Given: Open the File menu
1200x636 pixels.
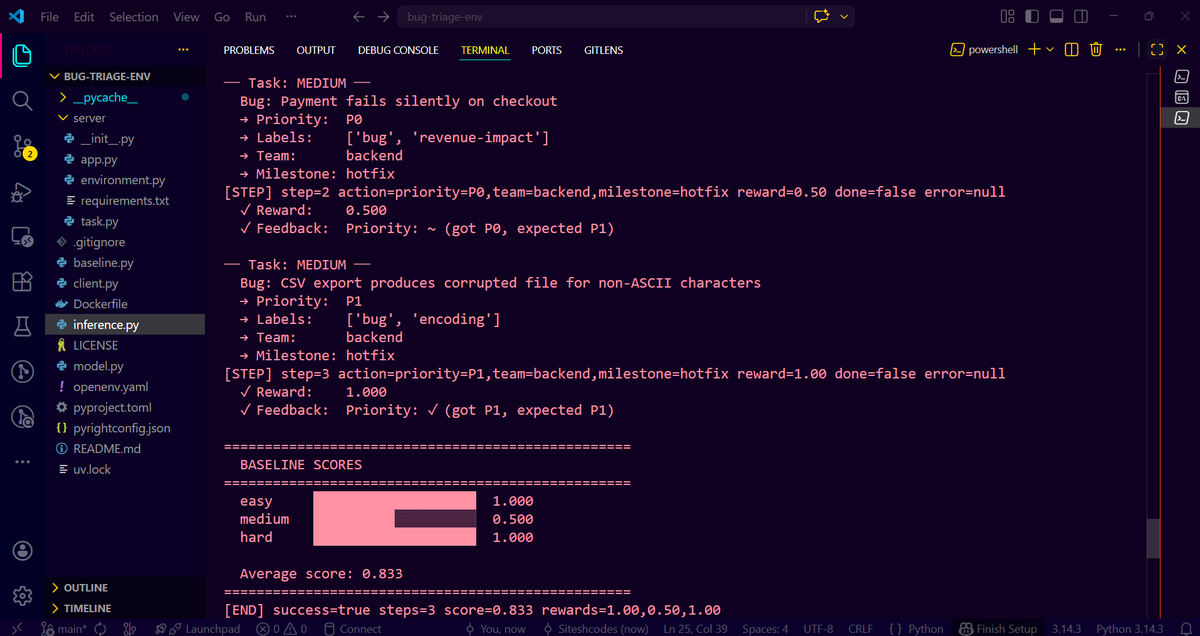Looking at the screenshot, I should click(x=50, y=17).
